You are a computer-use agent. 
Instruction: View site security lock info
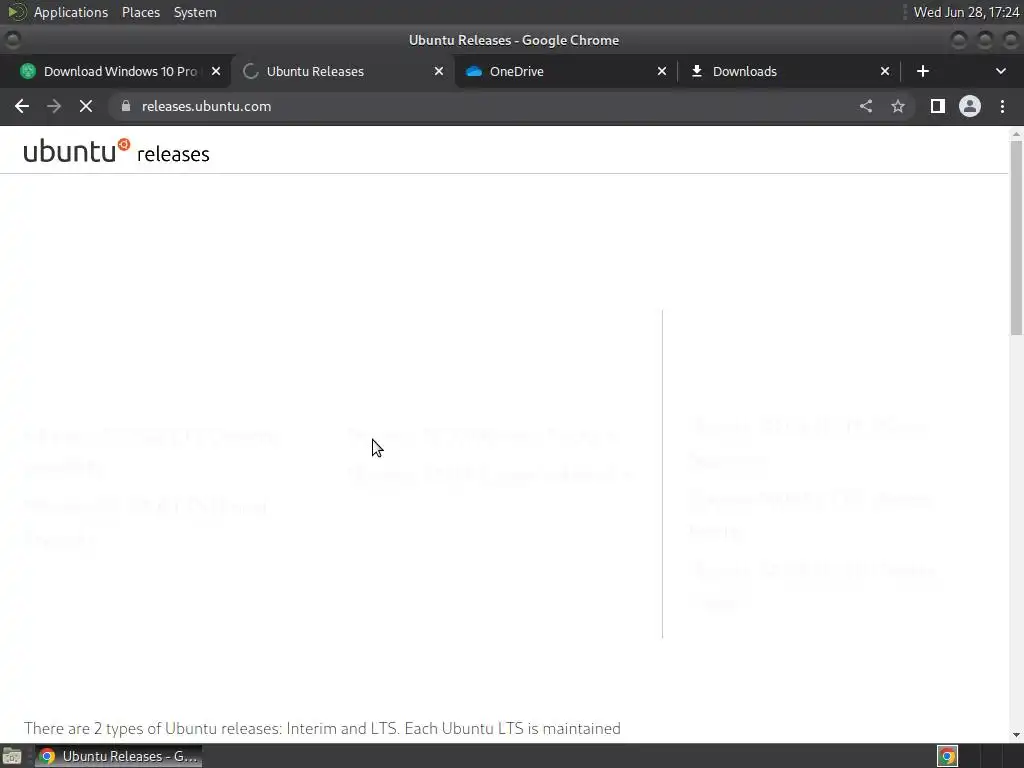coord(126,106)
